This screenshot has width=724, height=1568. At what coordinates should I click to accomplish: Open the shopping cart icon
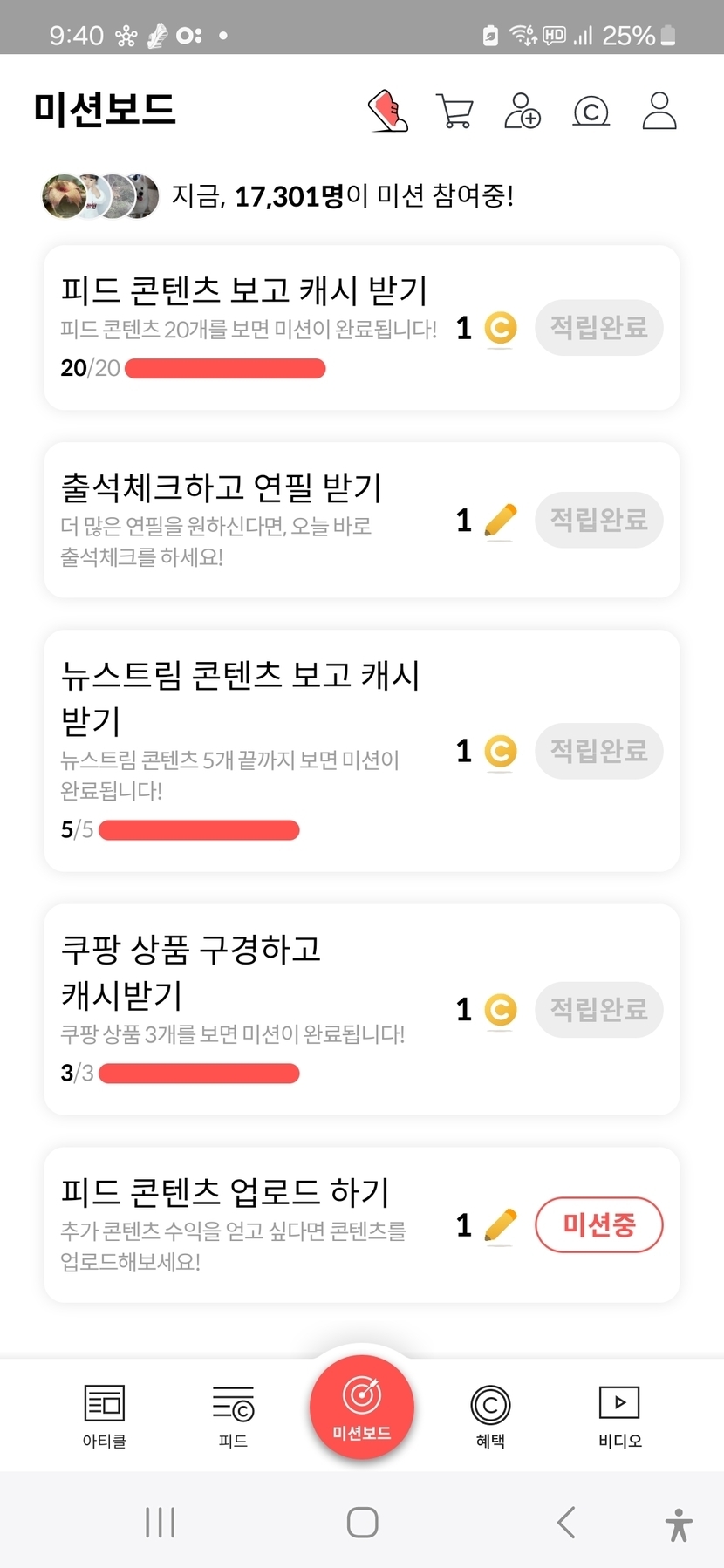click(454, 112)
